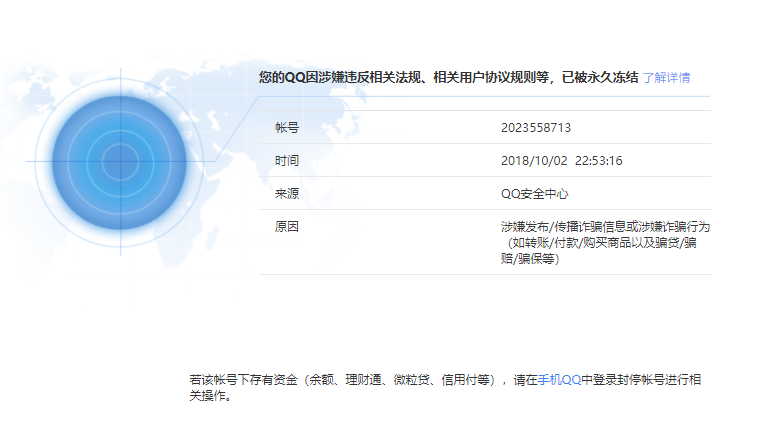Open the 了解详情 link
Image resolution: width=781 pixels, height=442 pixels.
click(x=666, y=78)
